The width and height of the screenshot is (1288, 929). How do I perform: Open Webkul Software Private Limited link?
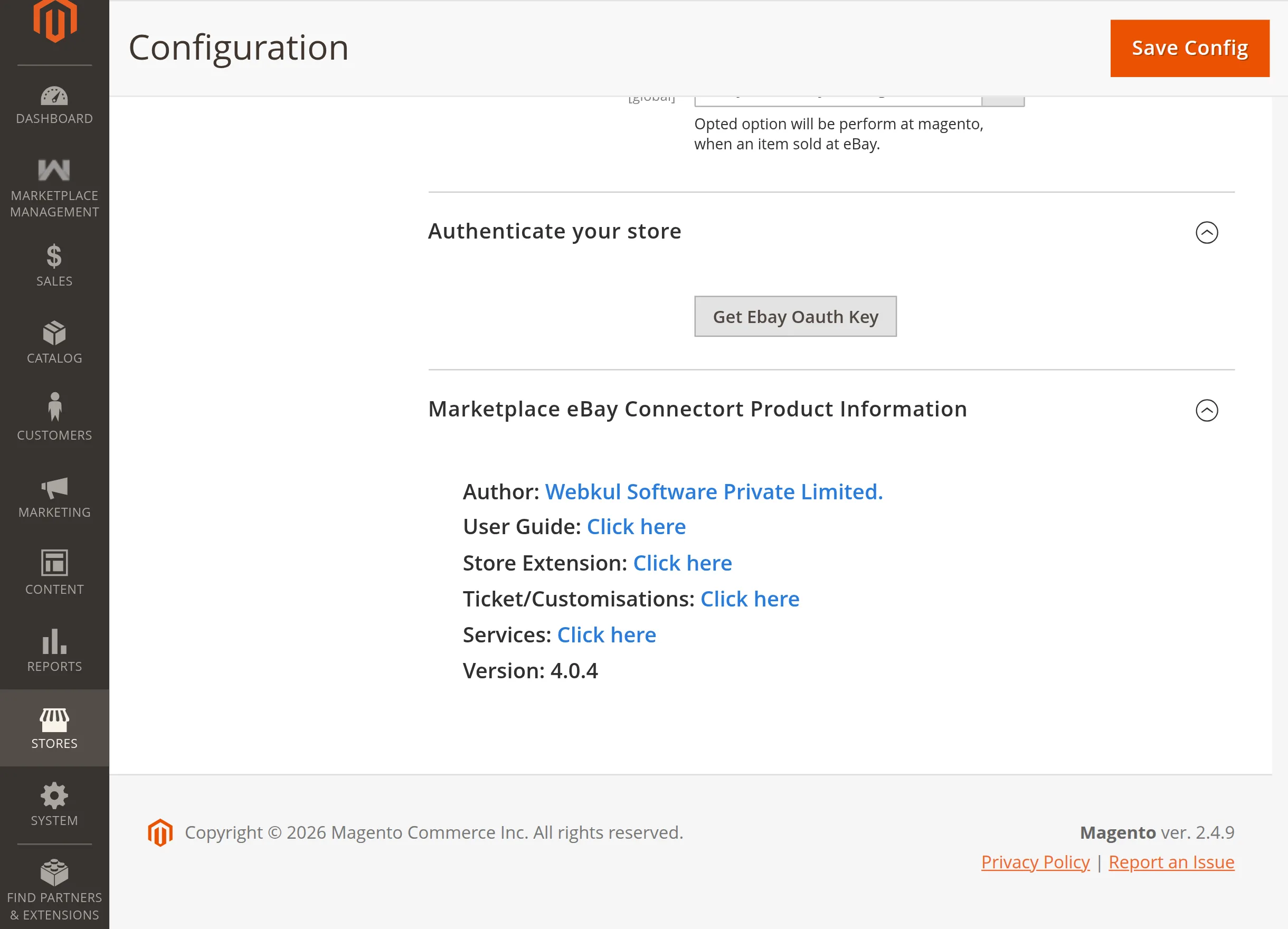(714, 492)
